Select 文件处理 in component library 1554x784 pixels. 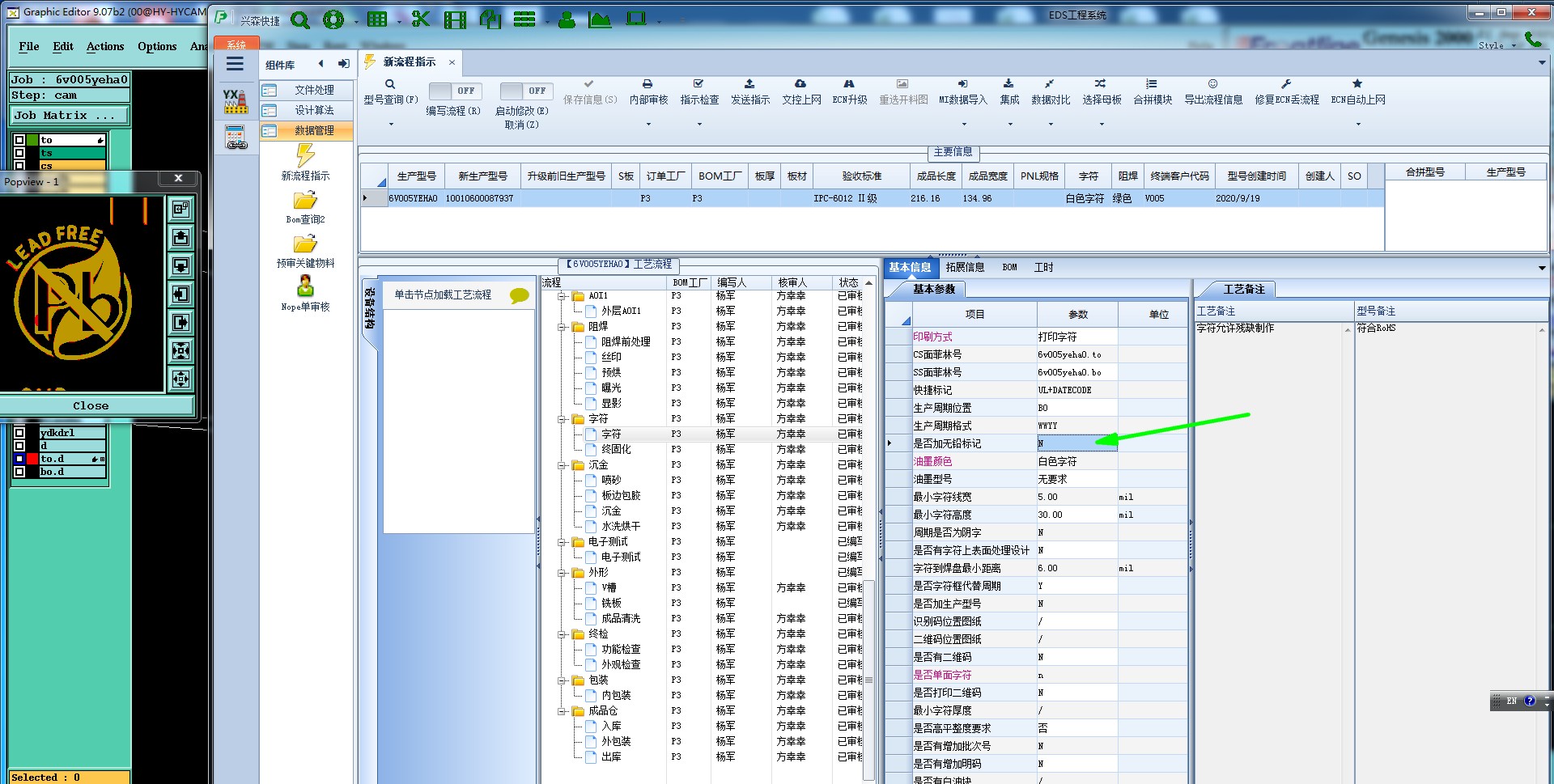pos(308,90)
